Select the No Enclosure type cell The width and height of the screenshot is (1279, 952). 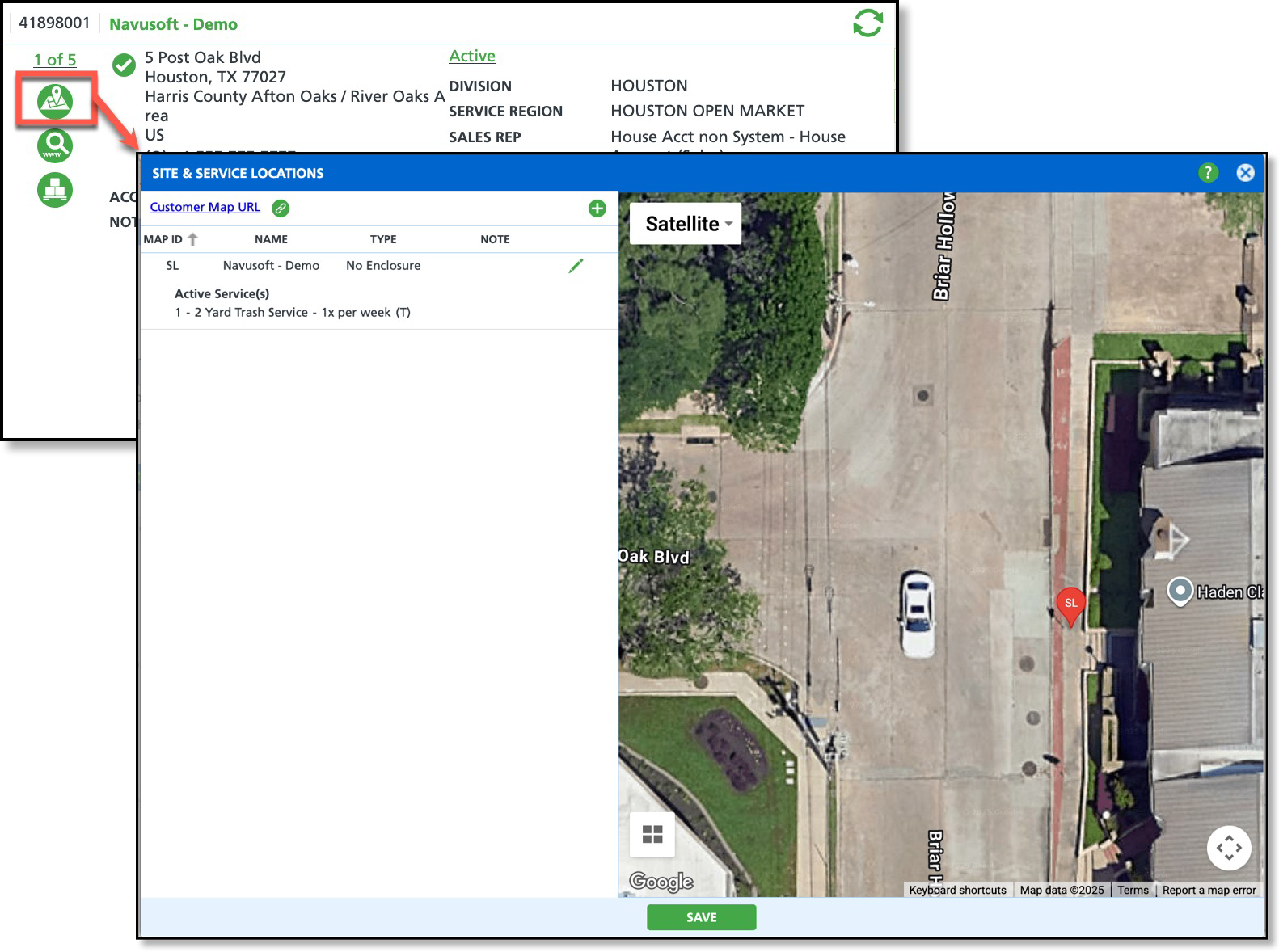coord(383,265)
